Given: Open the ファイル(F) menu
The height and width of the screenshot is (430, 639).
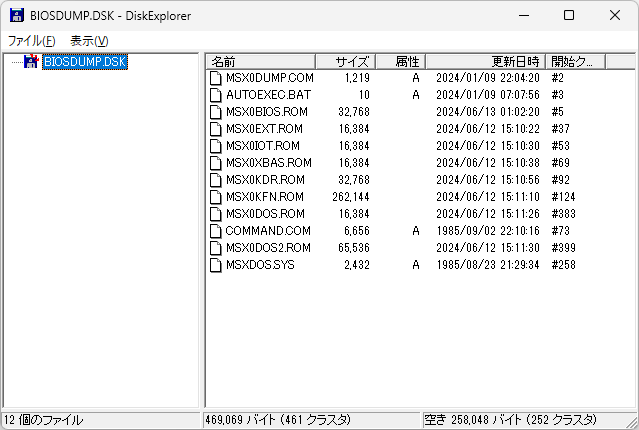Looking at the screenshot, I should coord(31,41).
